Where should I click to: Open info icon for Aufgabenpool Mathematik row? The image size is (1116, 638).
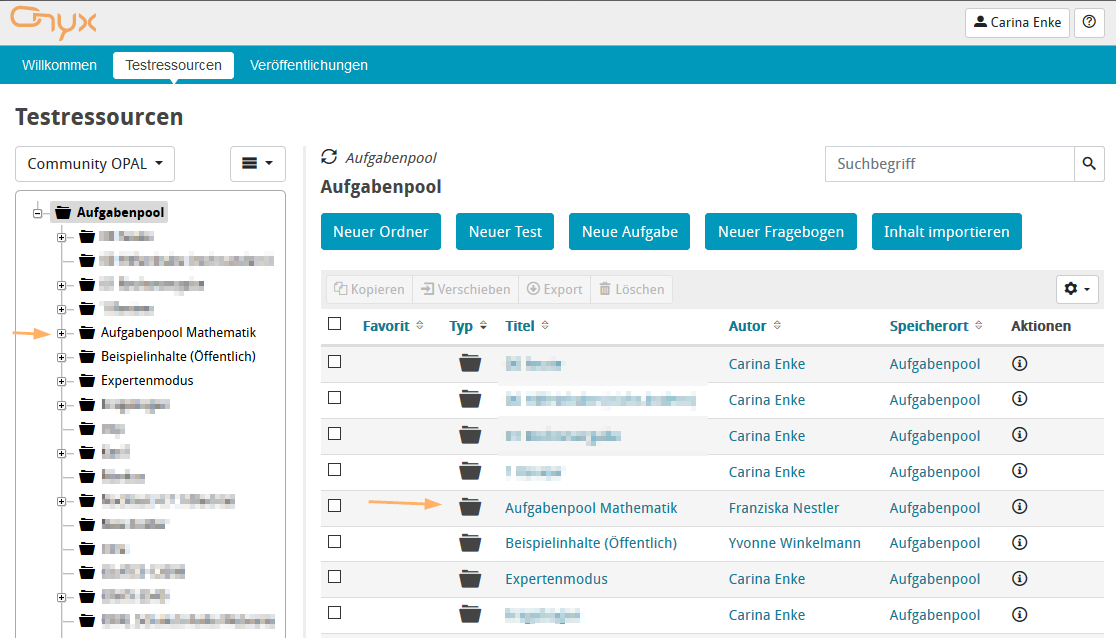(1020, 507)
